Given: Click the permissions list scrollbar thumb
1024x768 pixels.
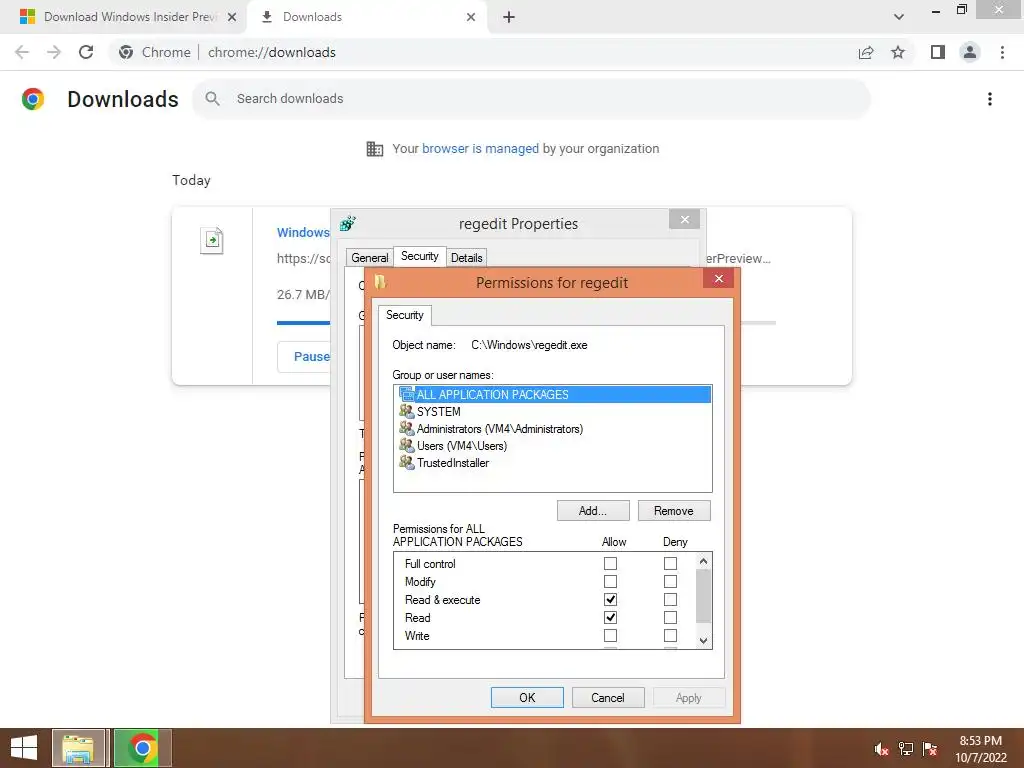Looking at the screenshot, I should 703,596.
